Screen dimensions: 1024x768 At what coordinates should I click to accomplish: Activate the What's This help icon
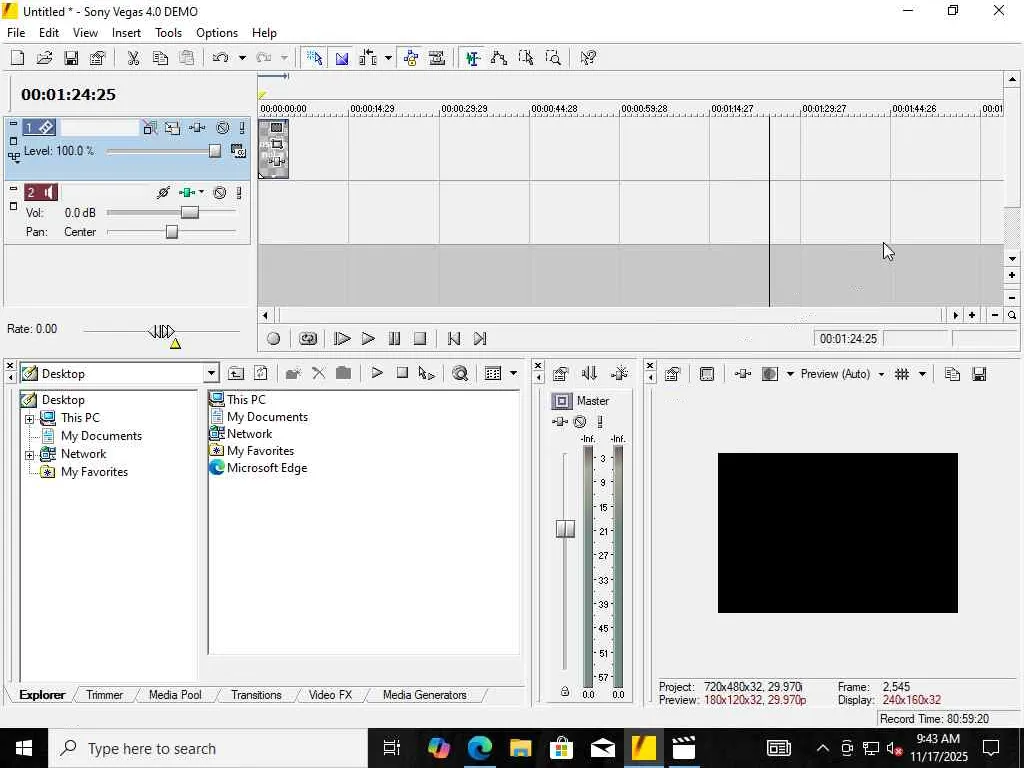[588, 58]
